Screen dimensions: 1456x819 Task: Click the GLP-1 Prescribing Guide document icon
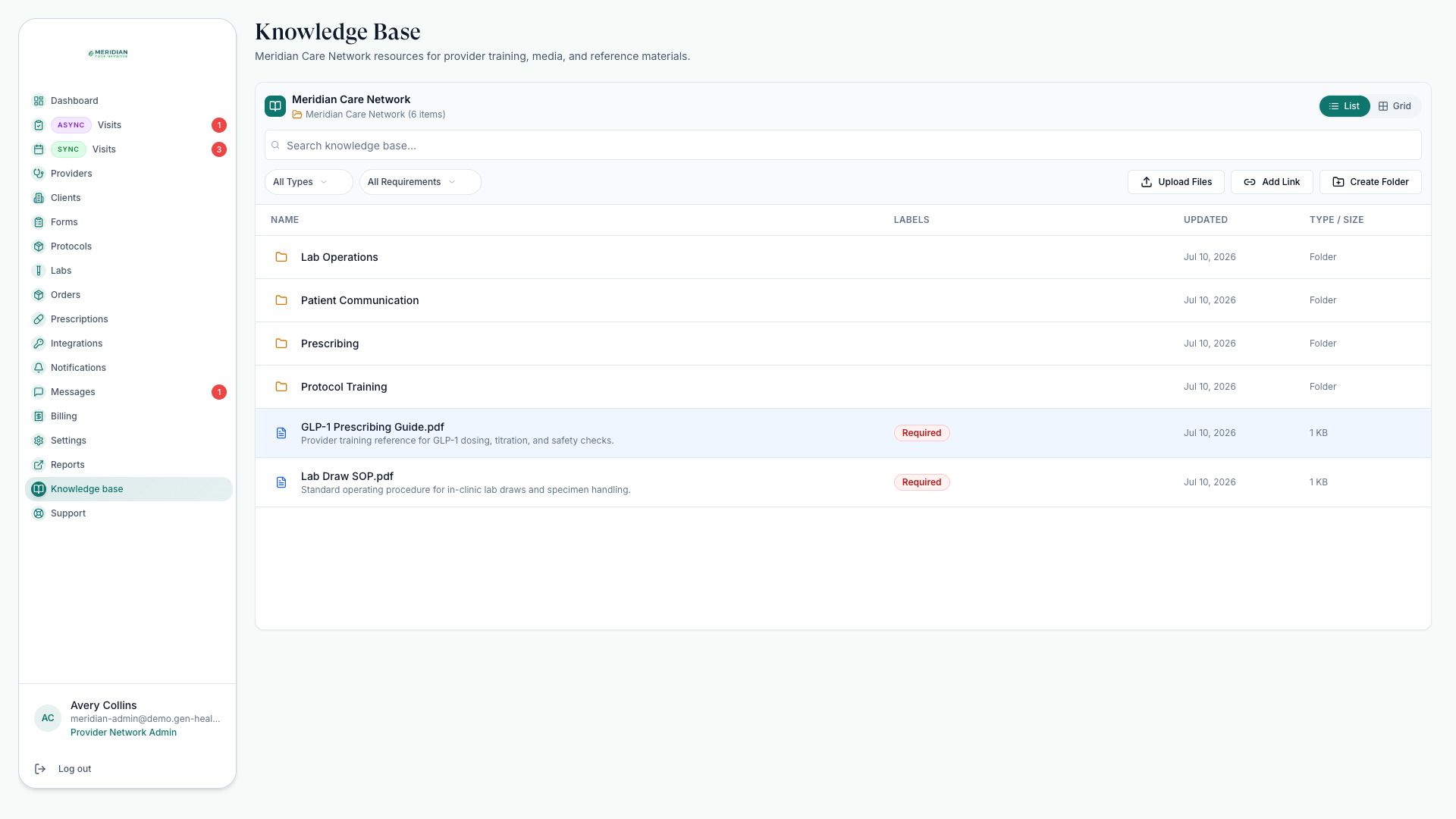coord(281,433)
